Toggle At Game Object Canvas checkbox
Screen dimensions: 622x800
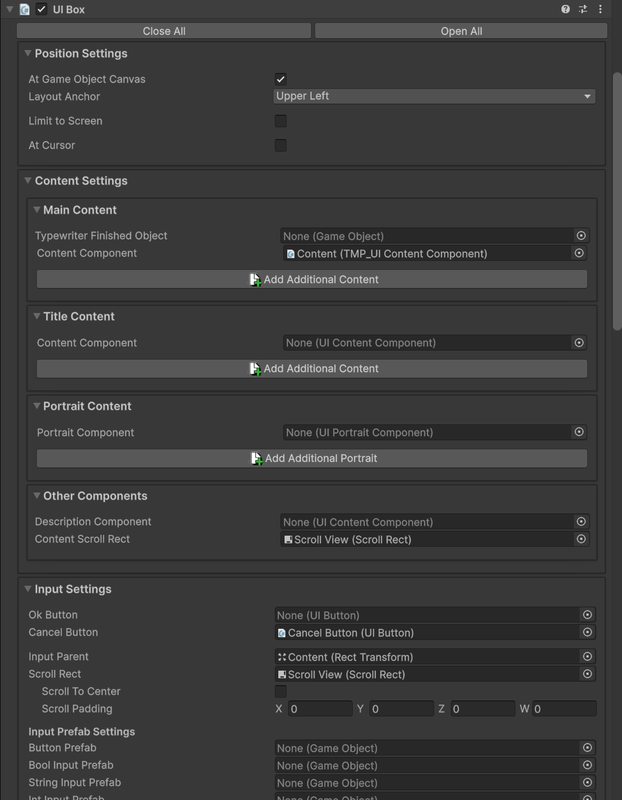(281, 79)
